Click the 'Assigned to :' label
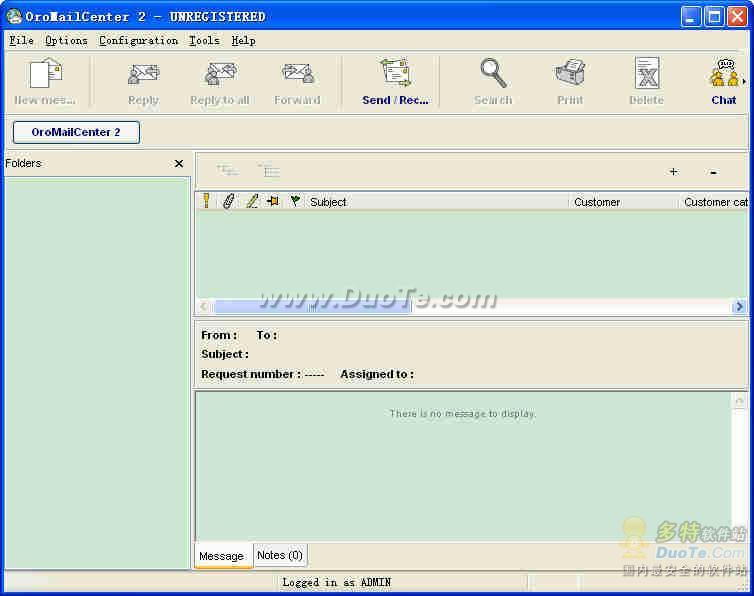 point(377,374)
